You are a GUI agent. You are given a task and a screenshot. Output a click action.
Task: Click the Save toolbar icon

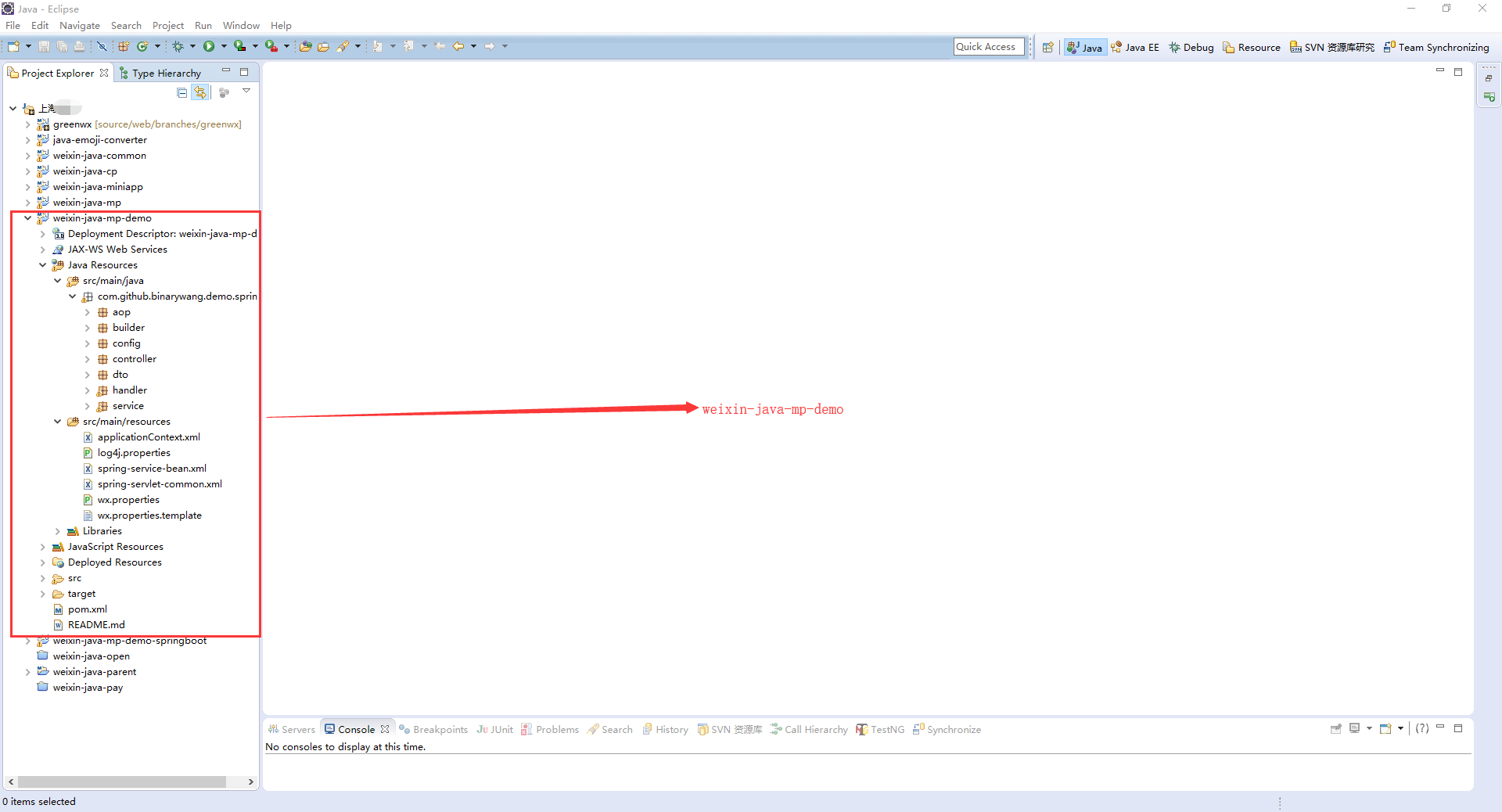tap(45, 46)
